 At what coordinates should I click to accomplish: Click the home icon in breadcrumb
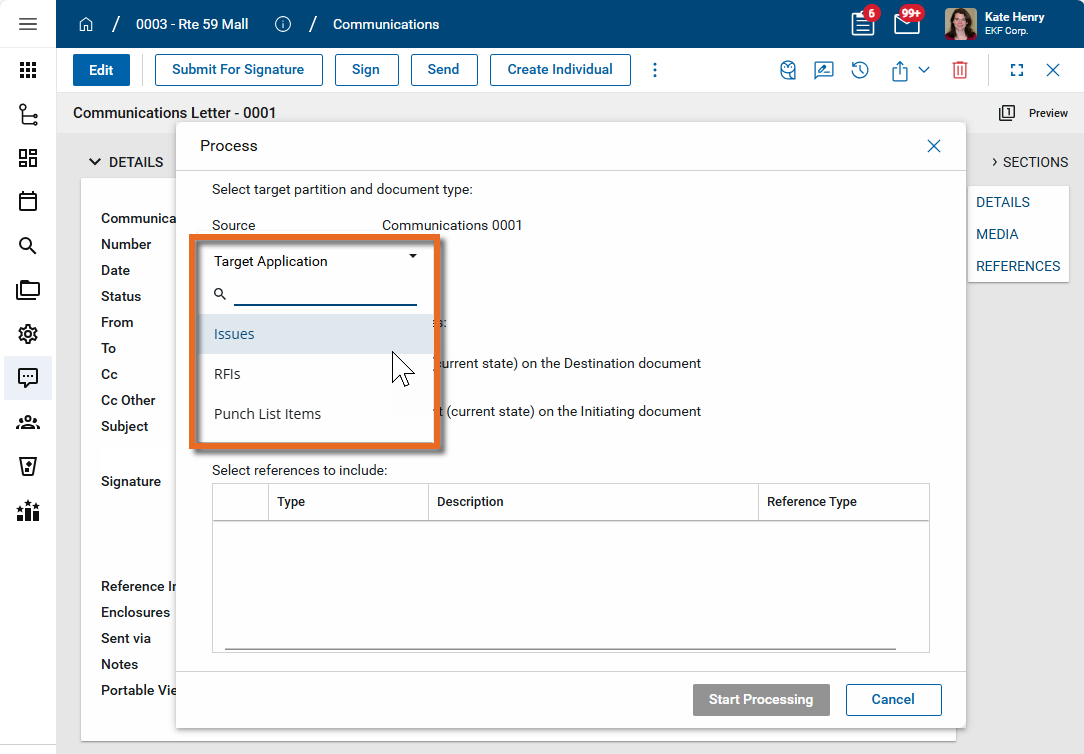[x=86, y=24]
